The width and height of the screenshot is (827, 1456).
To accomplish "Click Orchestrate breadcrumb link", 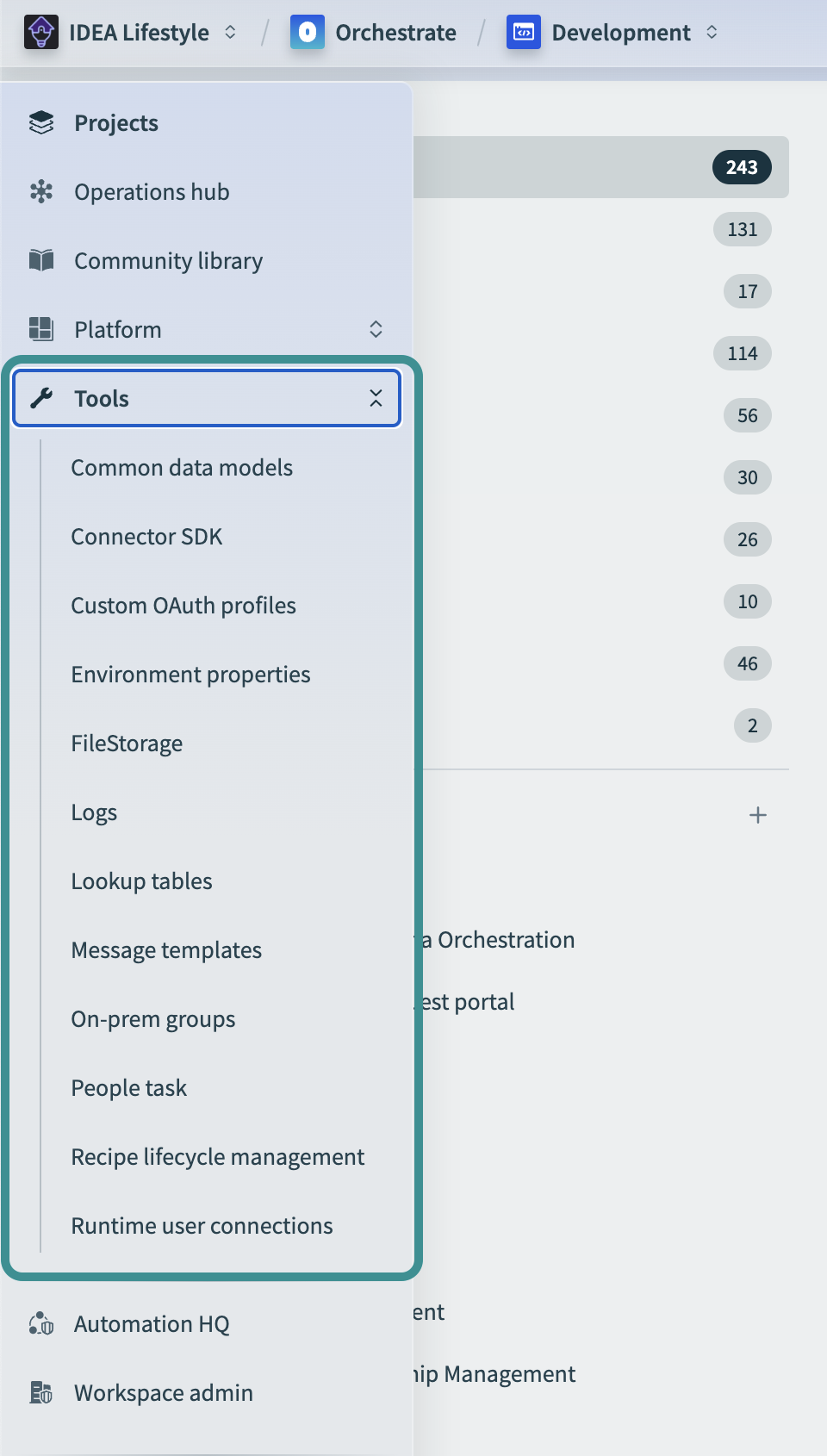I will pos(395,33).
